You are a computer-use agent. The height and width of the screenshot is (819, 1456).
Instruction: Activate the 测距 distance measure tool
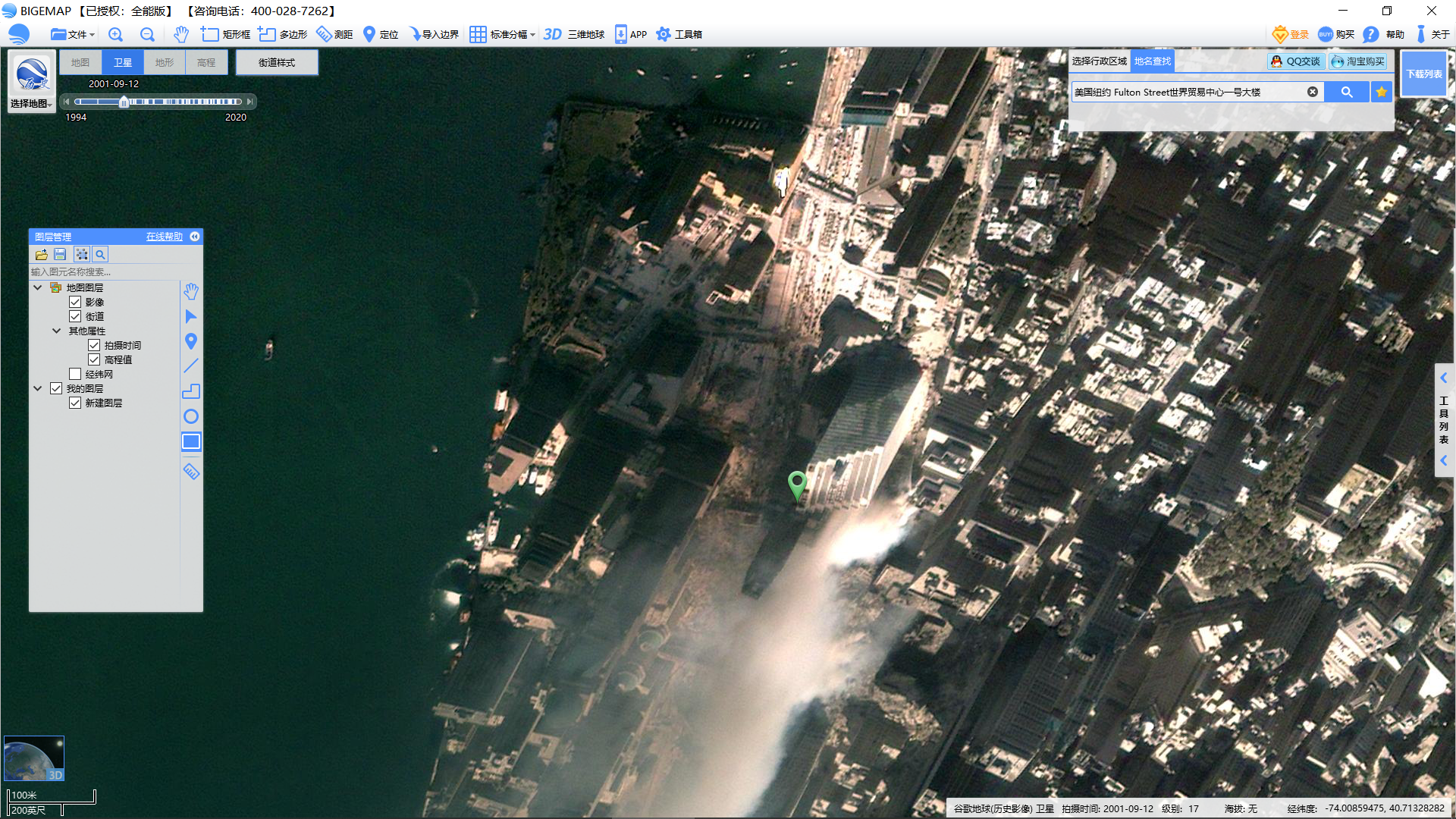pyautogui.click(x=334, y=34)
